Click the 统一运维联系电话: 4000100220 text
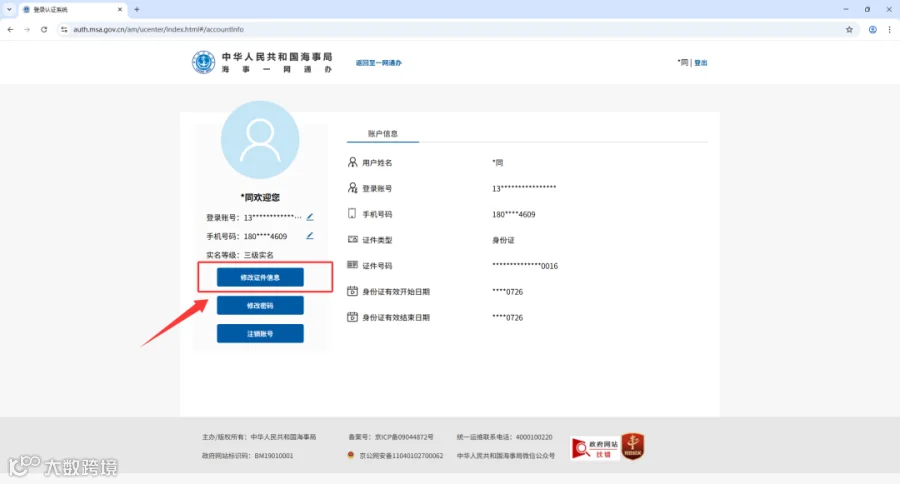The height and width of the screenshot is (484, 900). (505, 437)
